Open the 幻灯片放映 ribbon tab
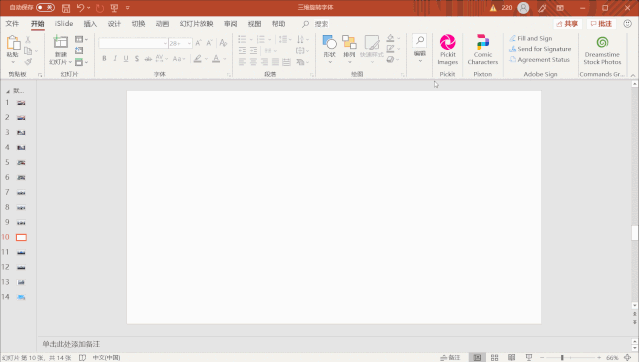This screenshot has height=362, width=639. (196, 24)
